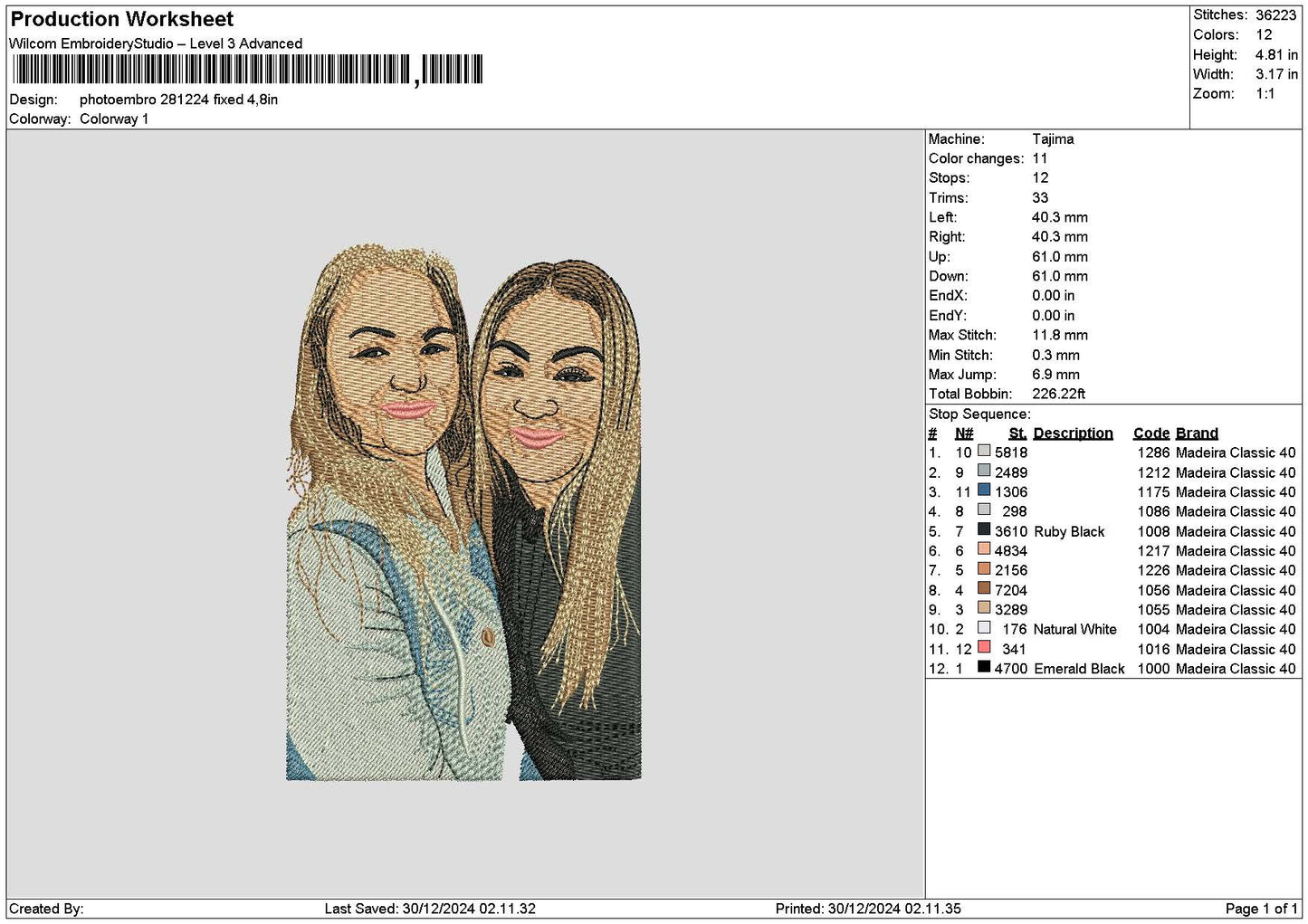The image size is (1308, 924).
Task: Click the Up value 61.0 mm
Action: pos(1060,256)
